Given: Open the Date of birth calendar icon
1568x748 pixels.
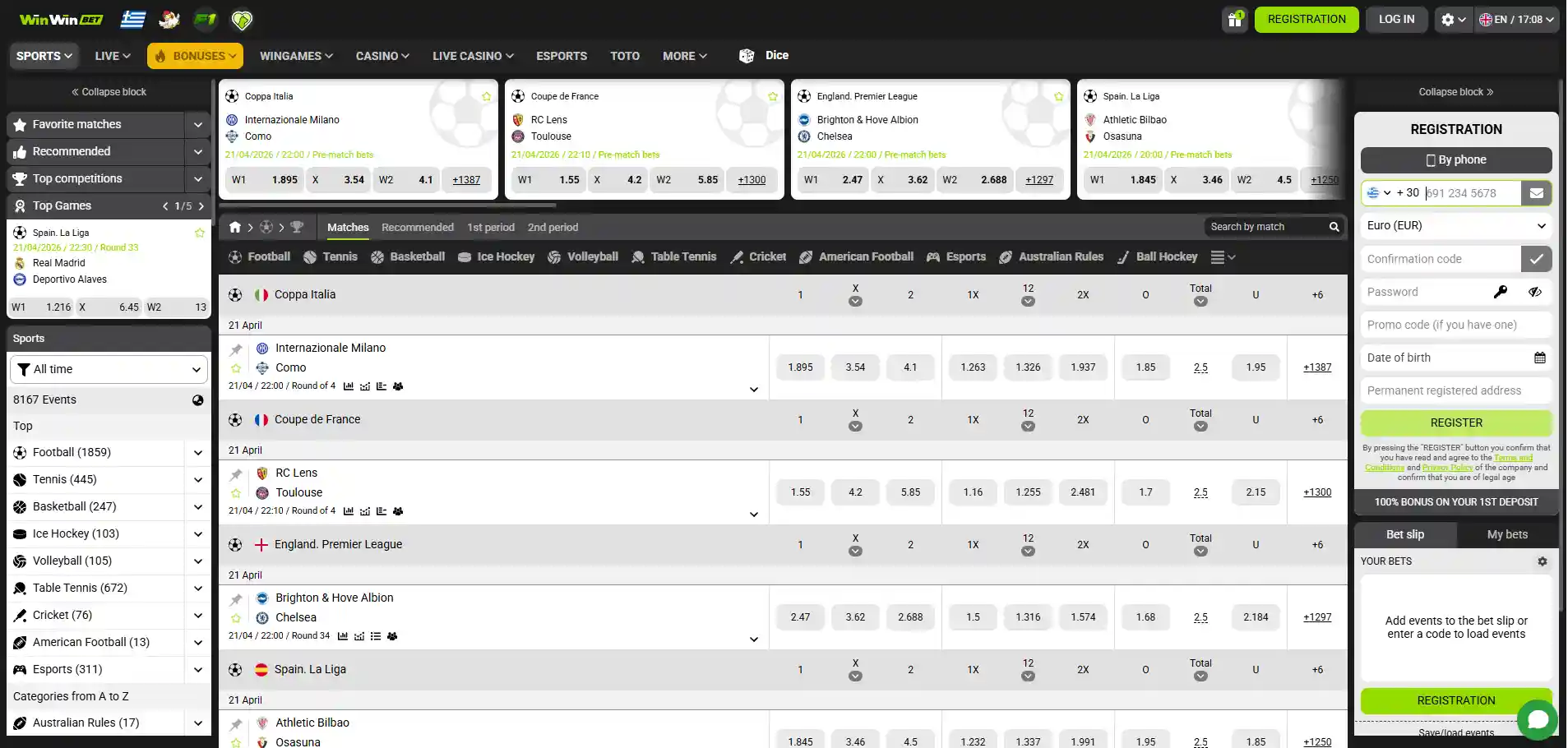Looking at the screenshot, I should point(1540,358).
